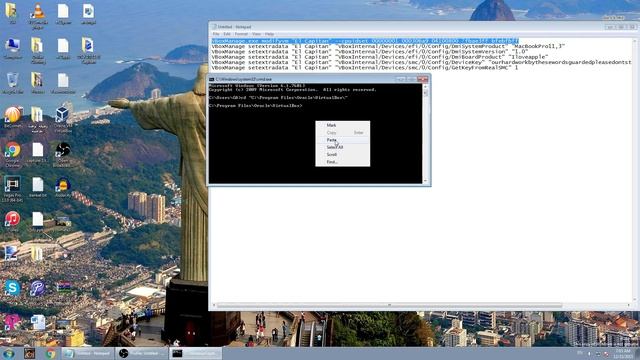Select the VLC media player desktop icon
The image size is (640, 360).
[x=38, y=16]
